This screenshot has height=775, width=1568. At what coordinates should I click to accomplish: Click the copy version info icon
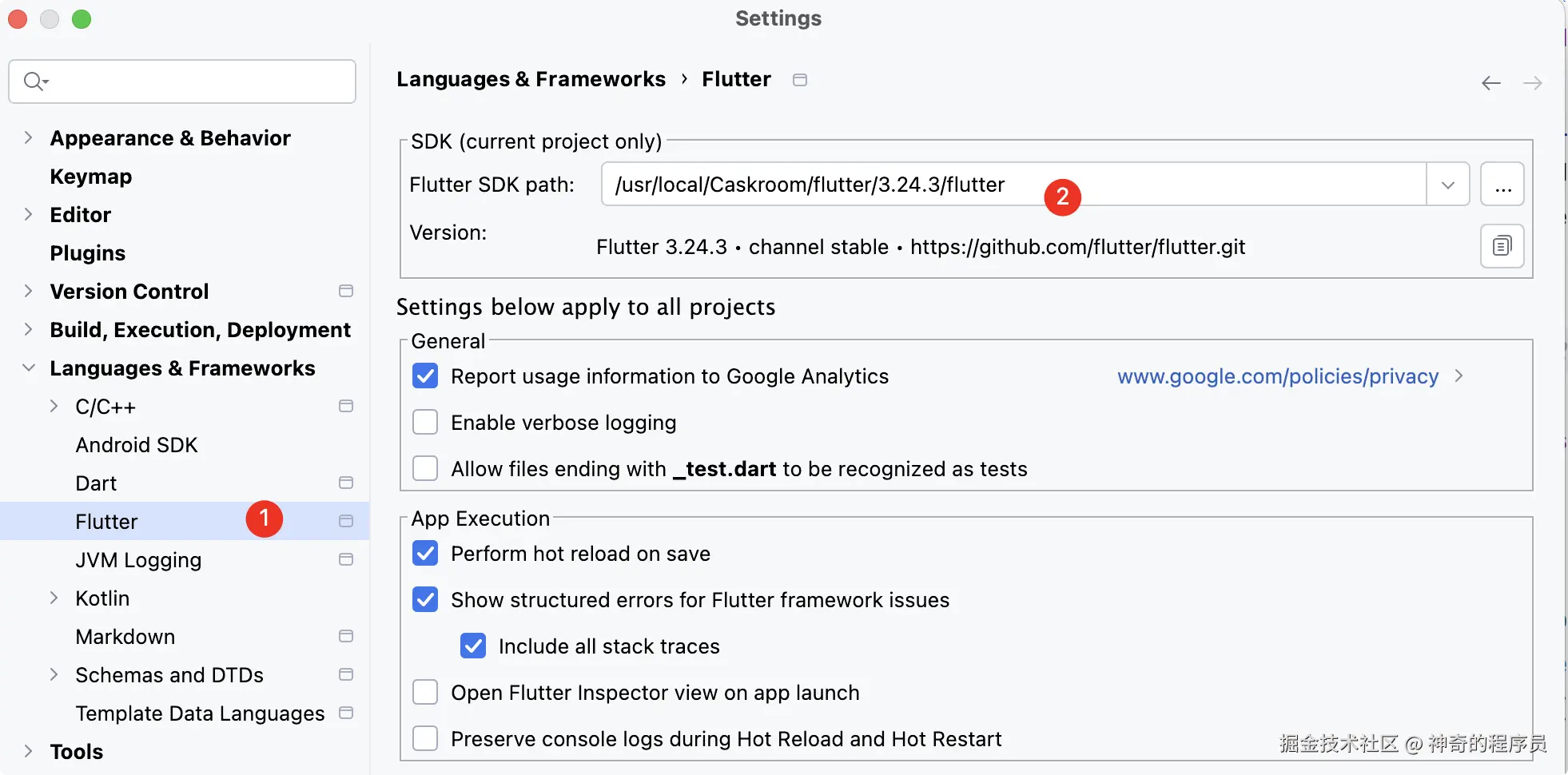coord(1502,246)
